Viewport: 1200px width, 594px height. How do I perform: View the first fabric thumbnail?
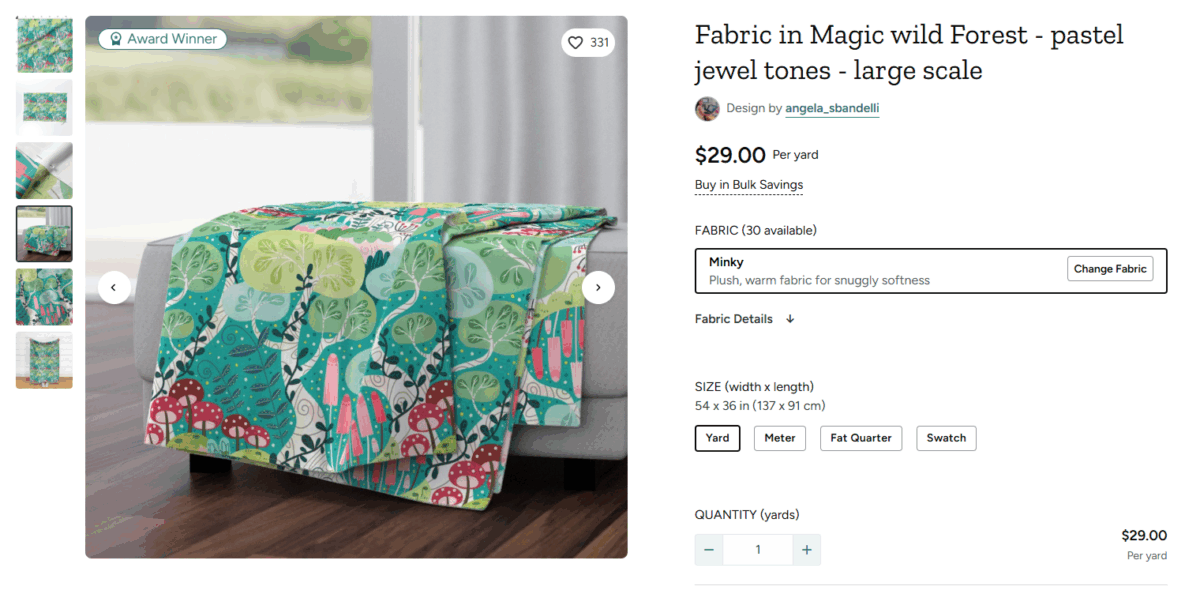(x=44, y=45)
